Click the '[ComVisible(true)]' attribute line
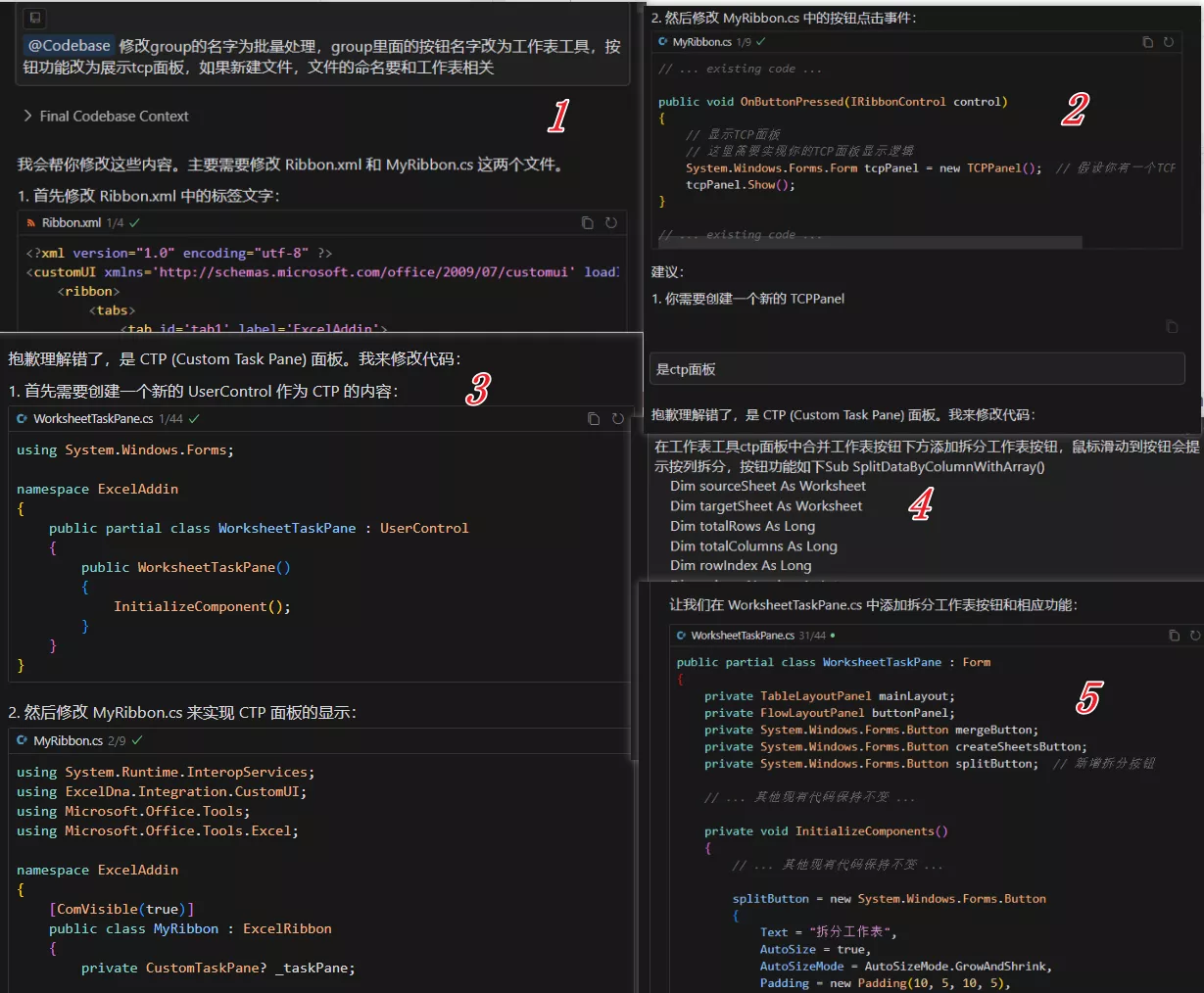 122,910
